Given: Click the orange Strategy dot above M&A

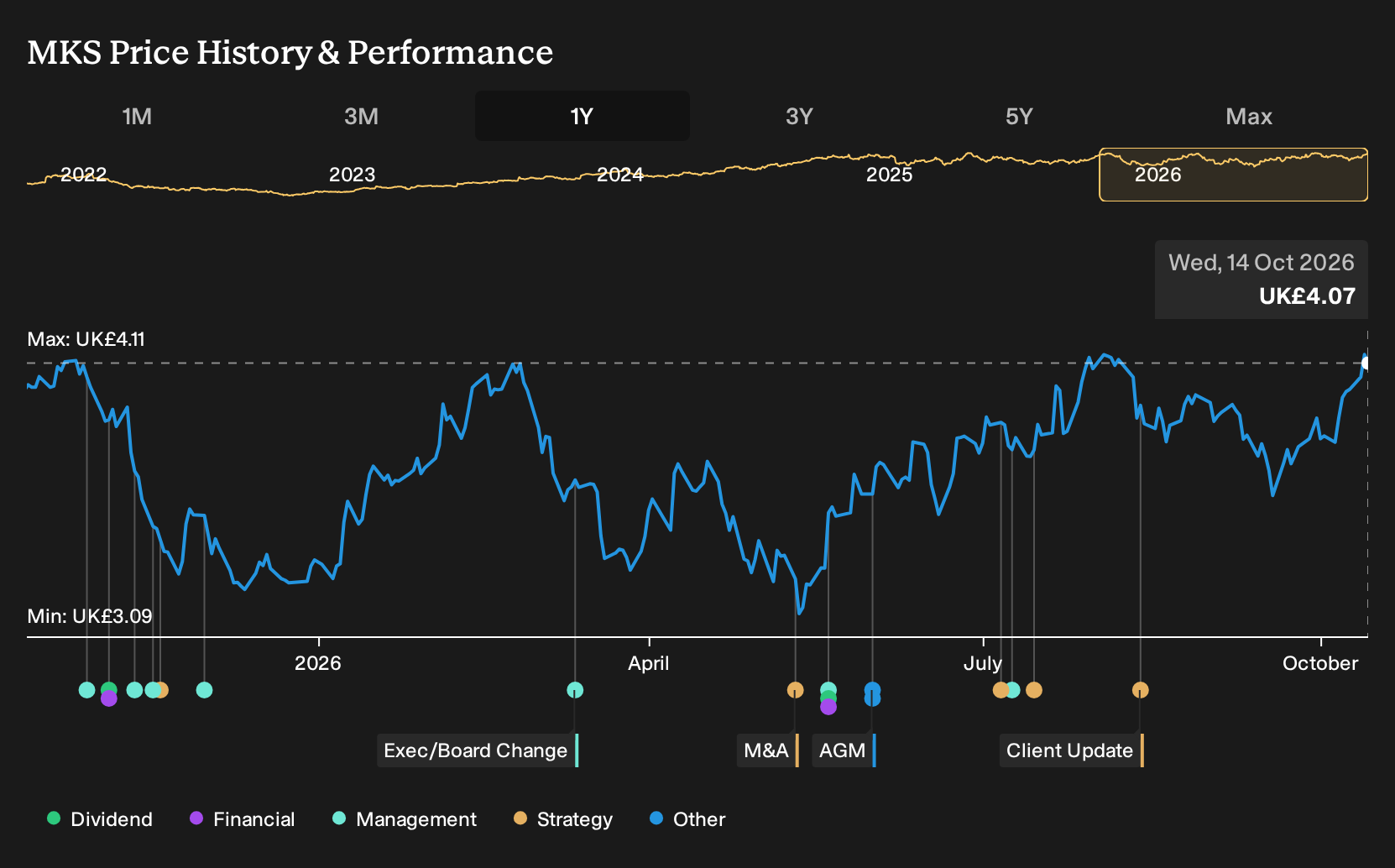Looking at the screenshot, I should 796,690.
